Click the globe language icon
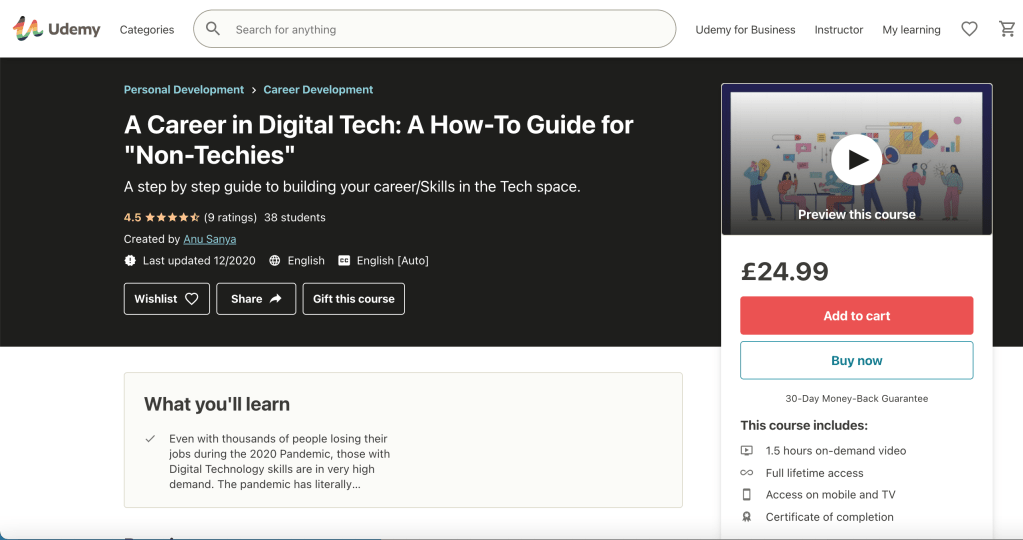The image size is (1023, 540). tap(275, 261)
